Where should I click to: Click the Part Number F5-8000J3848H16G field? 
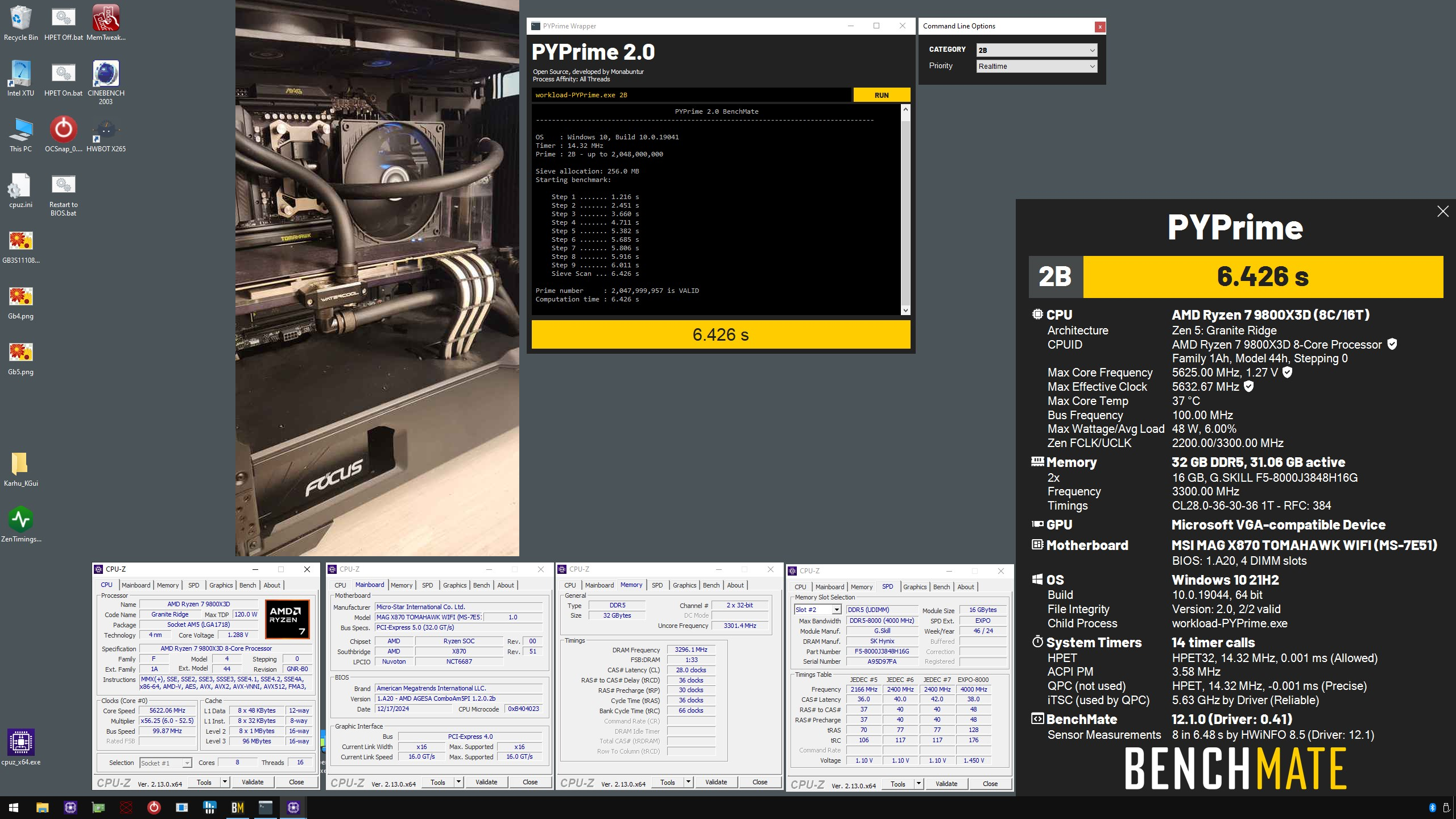tap(882, 651)
